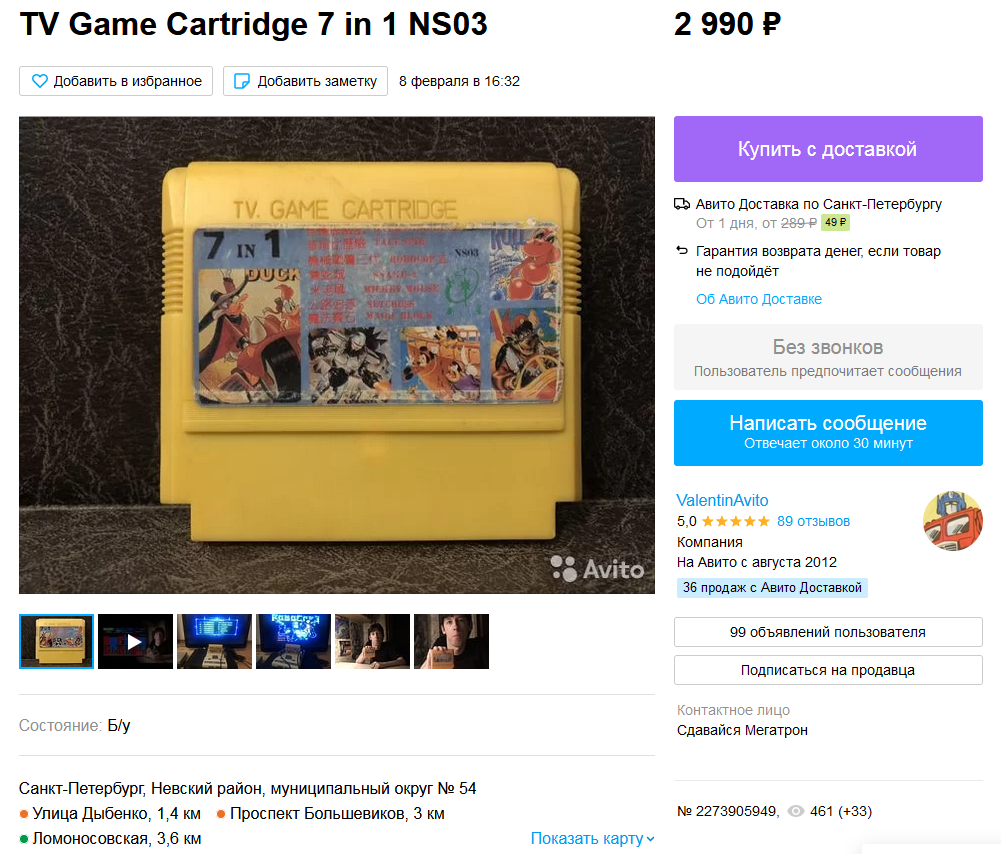Open the Об Авито Доставке link
Viewport: 1001px width, 854px height.
pos(759,299)
